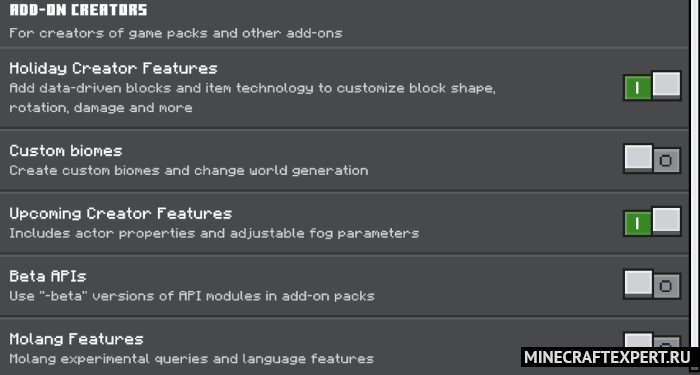Click the 'For creators of game packs' subtitle

click(175, 33)
